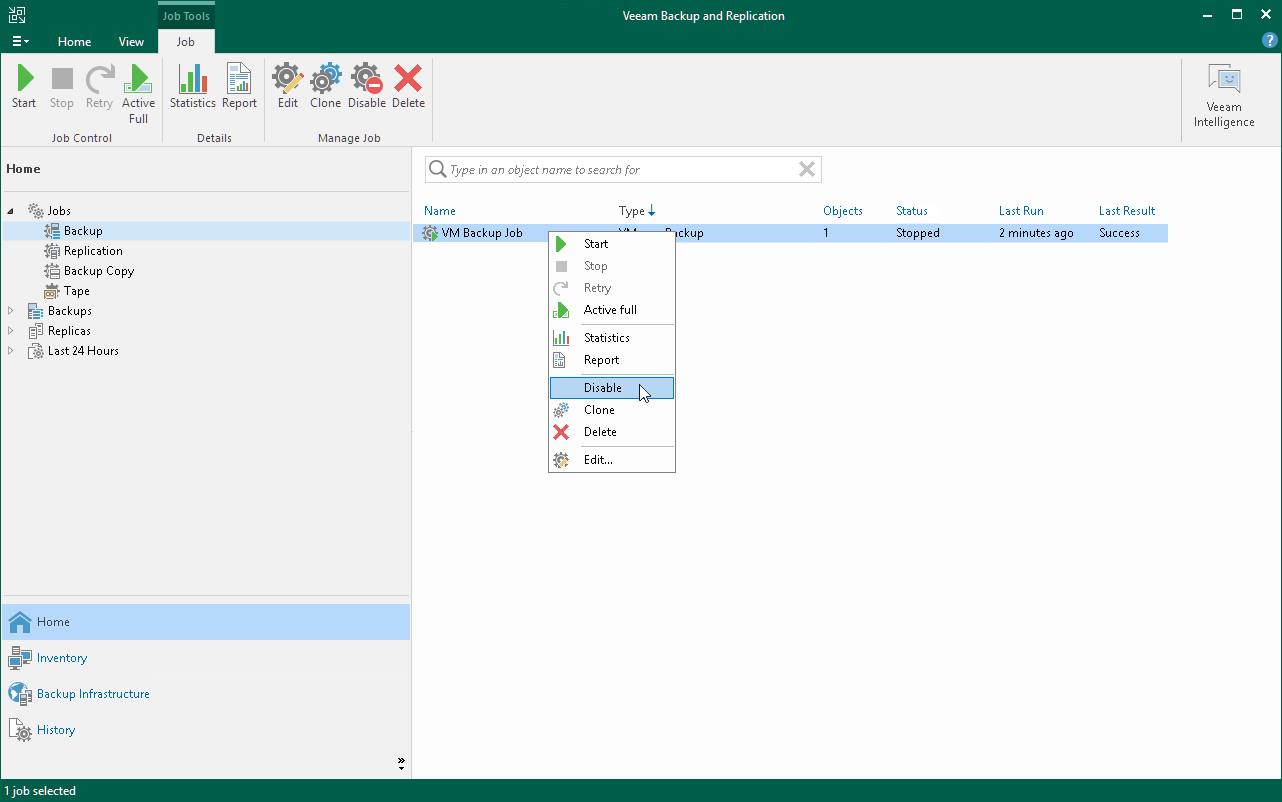Choose Start in the context menu
The image size is (1282, 802).
612,244
